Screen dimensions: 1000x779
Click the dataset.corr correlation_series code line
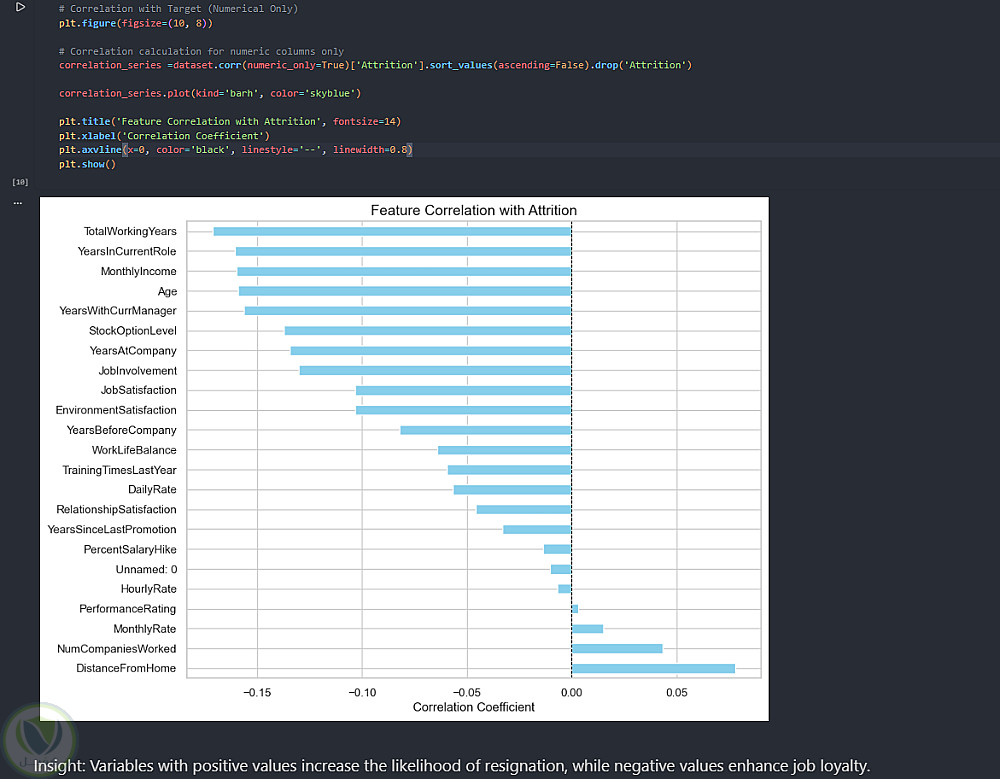coord(375,65)
